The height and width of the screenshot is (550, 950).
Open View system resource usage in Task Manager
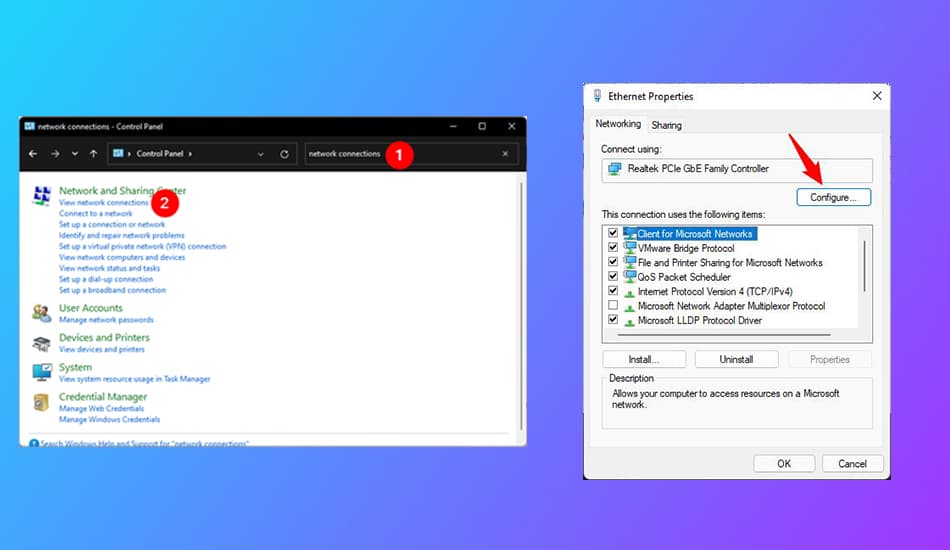tap(135, 379)
